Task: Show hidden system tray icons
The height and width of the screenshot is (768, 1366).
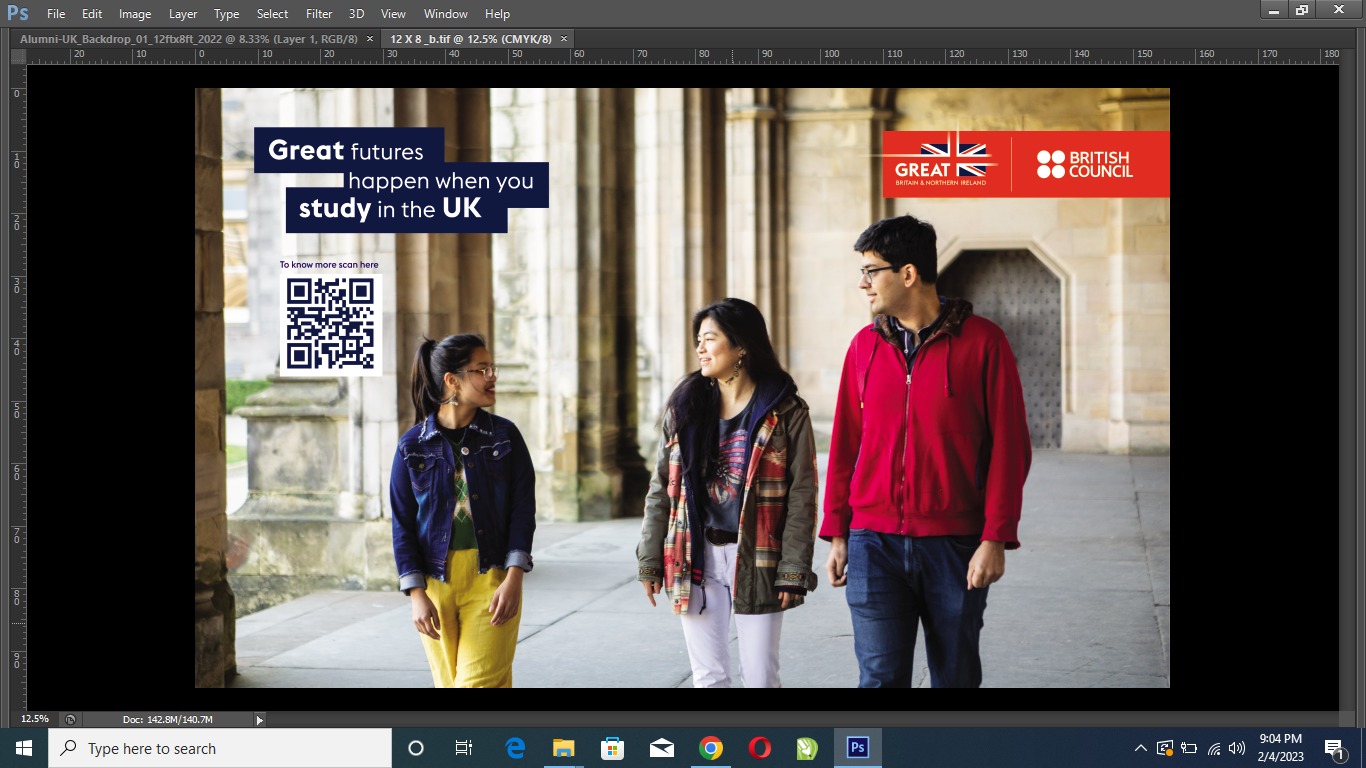Action: point(1140,748)
